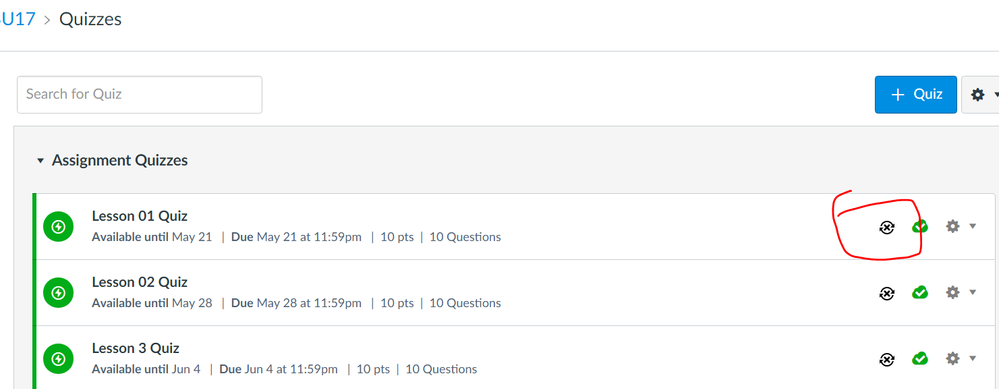
Task: Click the Lesson 3 Quiz sync-disabled icon
Action: coord(886,359)
